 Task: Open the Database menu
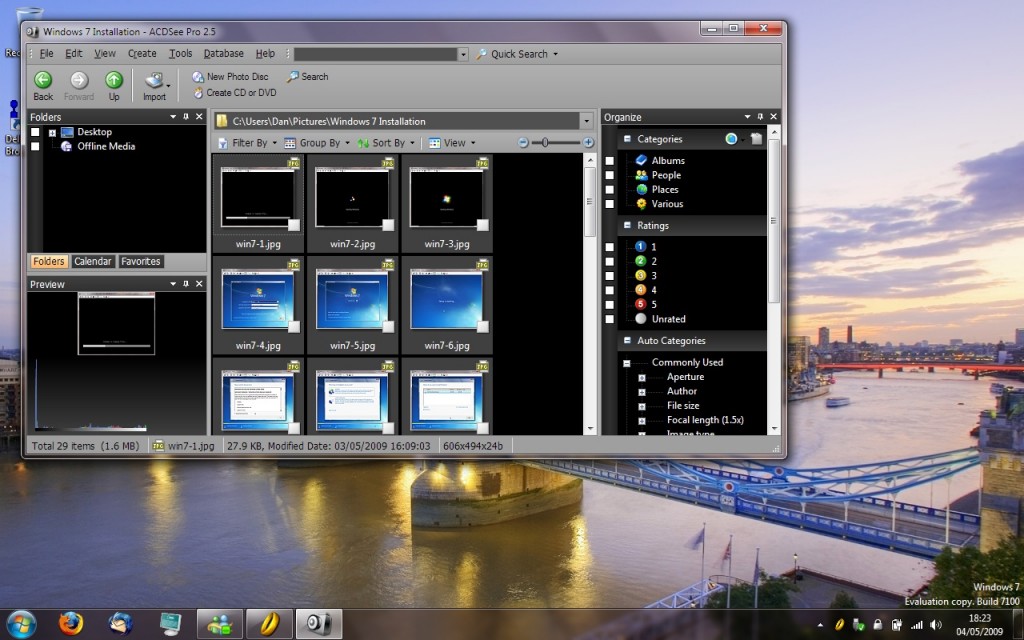pyautogui.click(x=223, y=54)
